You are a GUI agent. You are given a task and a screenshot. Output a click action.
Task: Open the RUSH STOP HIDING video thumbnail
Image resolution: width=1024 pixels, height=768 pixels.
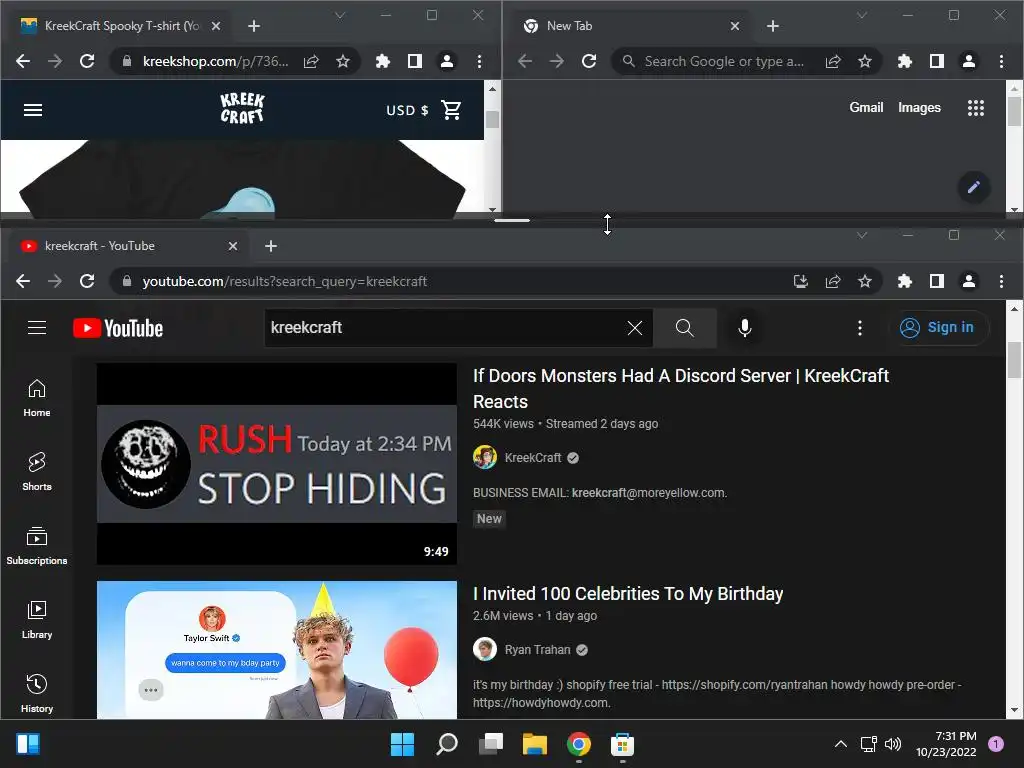coord(277,464)
